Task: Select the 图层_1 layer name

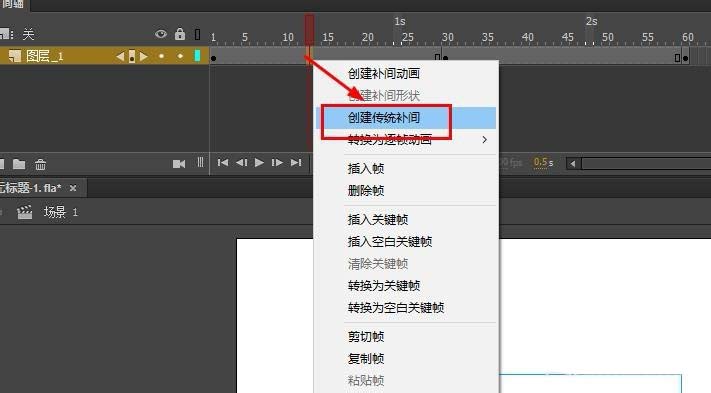Action: point(44,56)
